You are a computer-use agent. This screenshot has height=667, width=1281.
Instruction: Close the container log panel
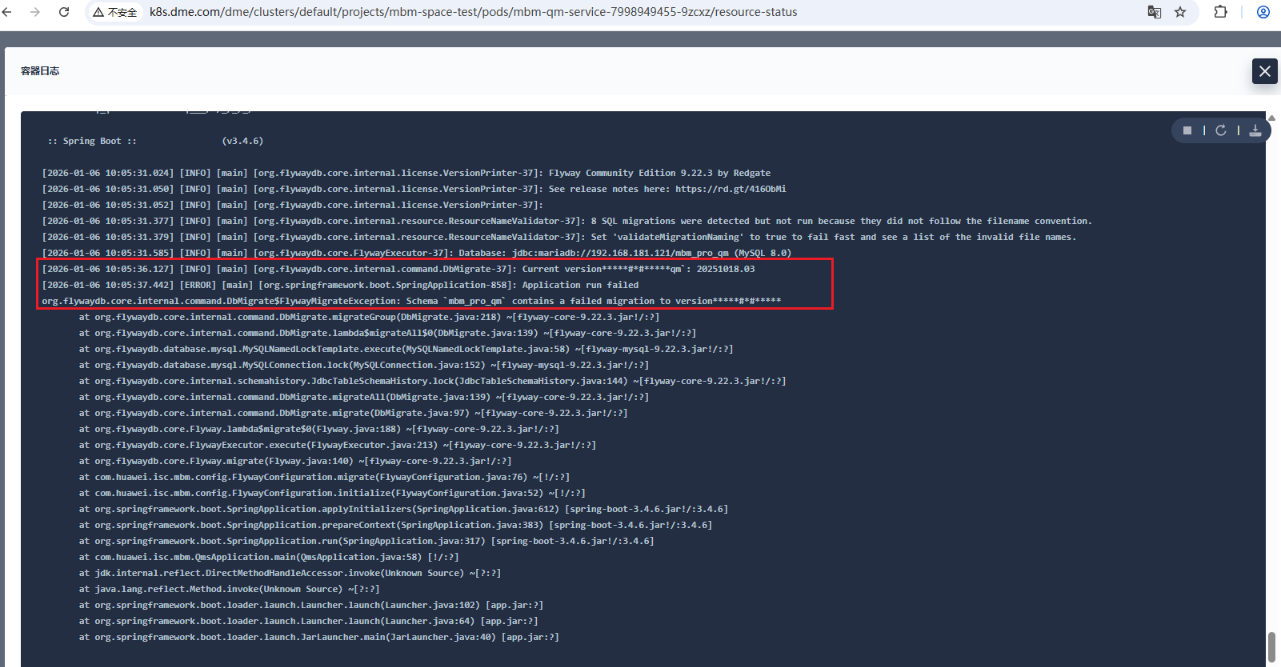[1265, 71]
